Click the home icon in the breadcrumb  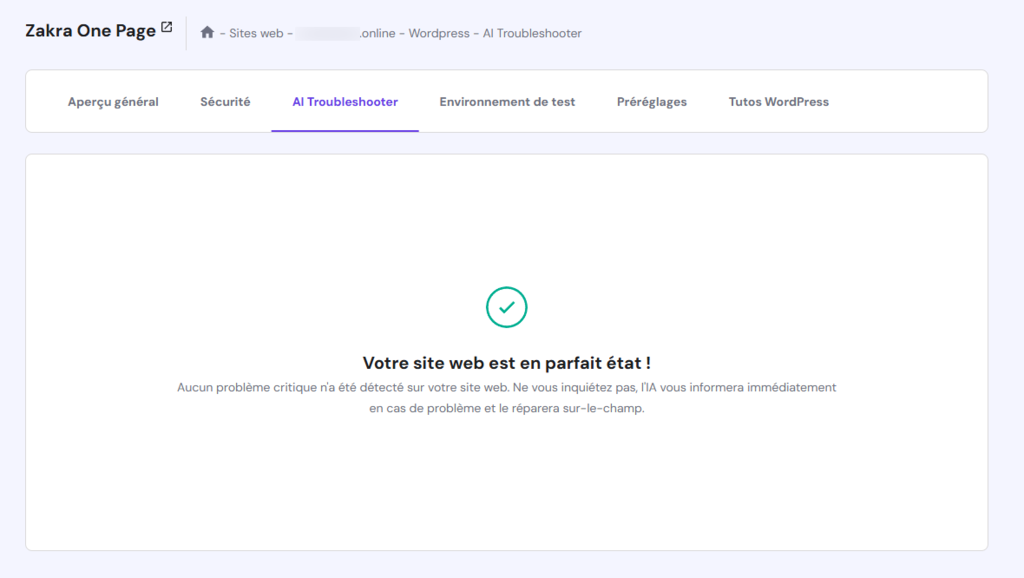(206, 32)
